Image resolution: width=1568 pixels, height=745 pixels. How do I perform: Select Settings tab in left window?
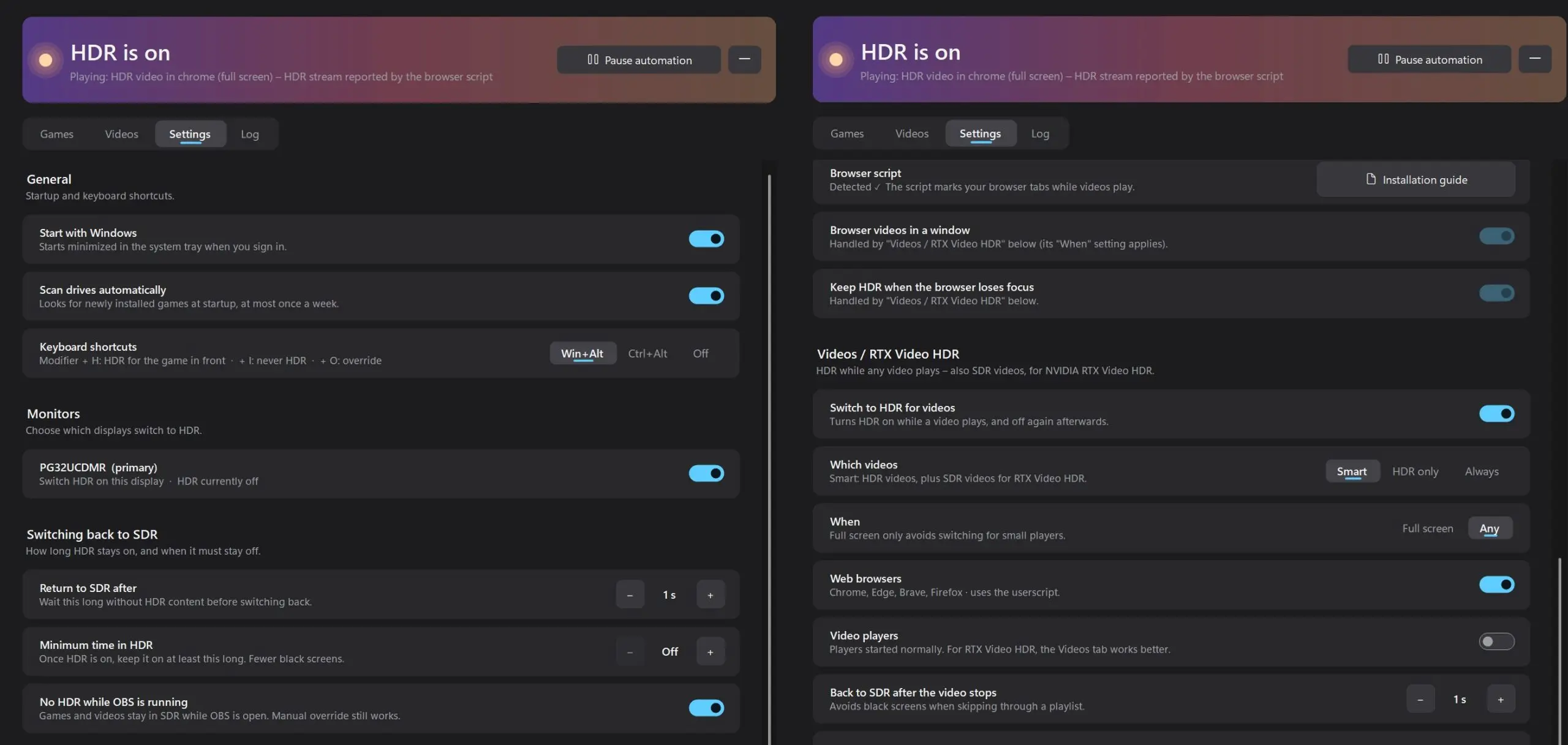point(190,134)
